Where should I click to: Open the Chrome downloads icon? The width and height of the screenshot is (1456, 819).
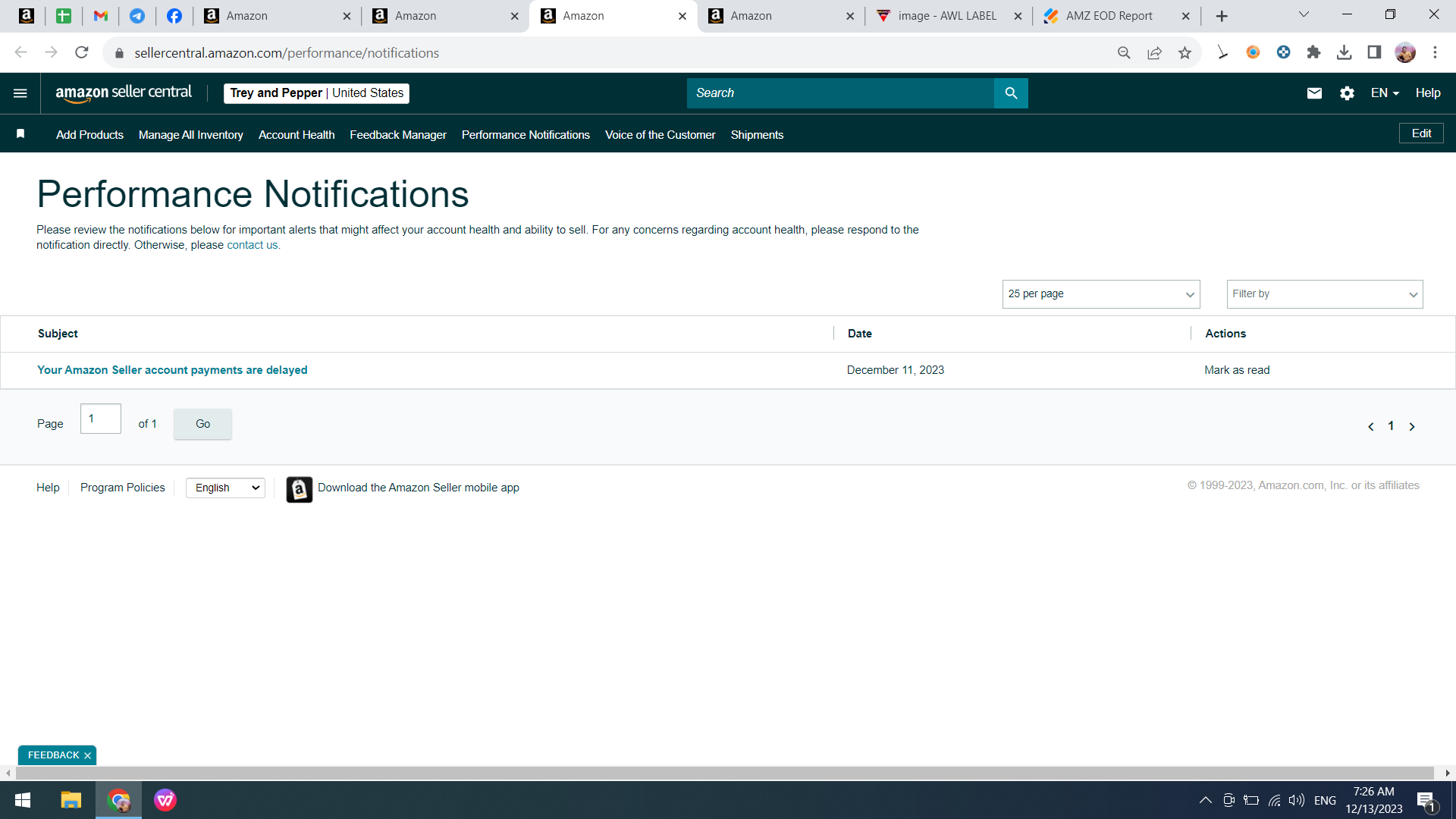coord(1344,52)
